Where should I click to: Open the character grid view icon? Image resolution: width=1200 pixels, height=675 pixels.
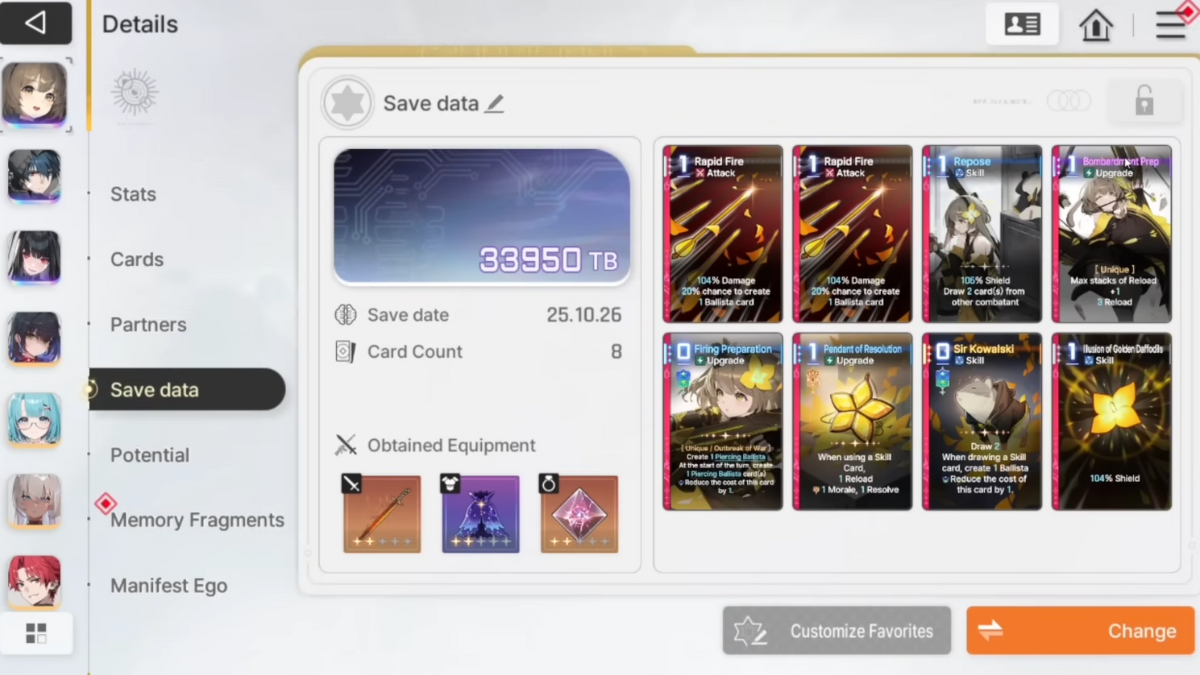point(36,633)
